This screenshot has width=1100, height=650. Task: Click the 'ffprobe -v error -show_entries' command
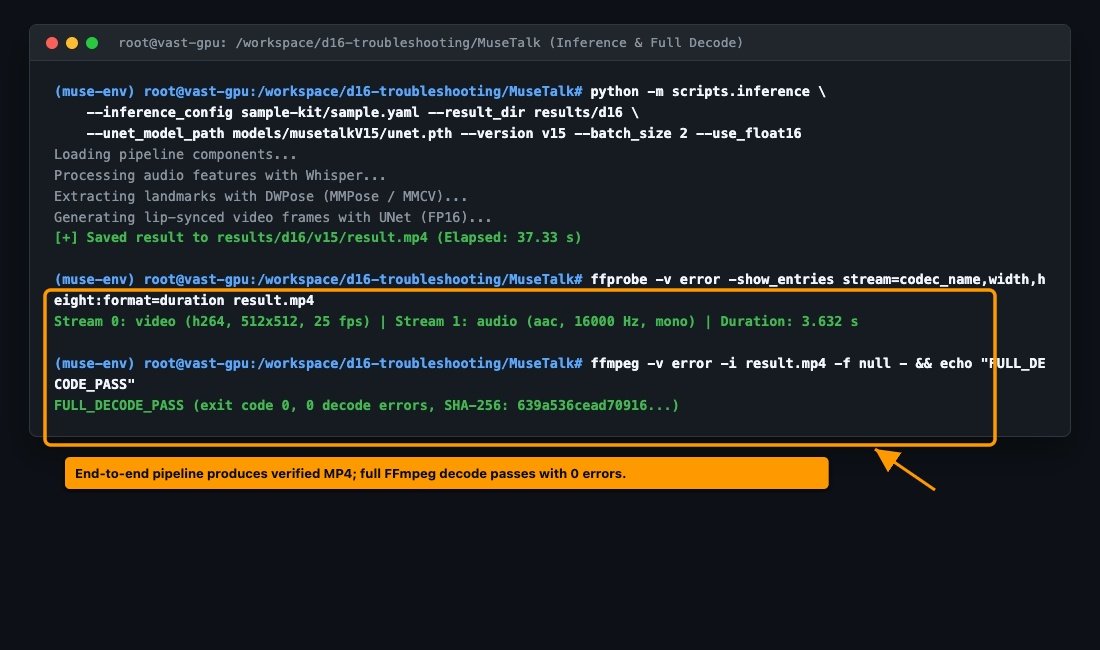817,279
